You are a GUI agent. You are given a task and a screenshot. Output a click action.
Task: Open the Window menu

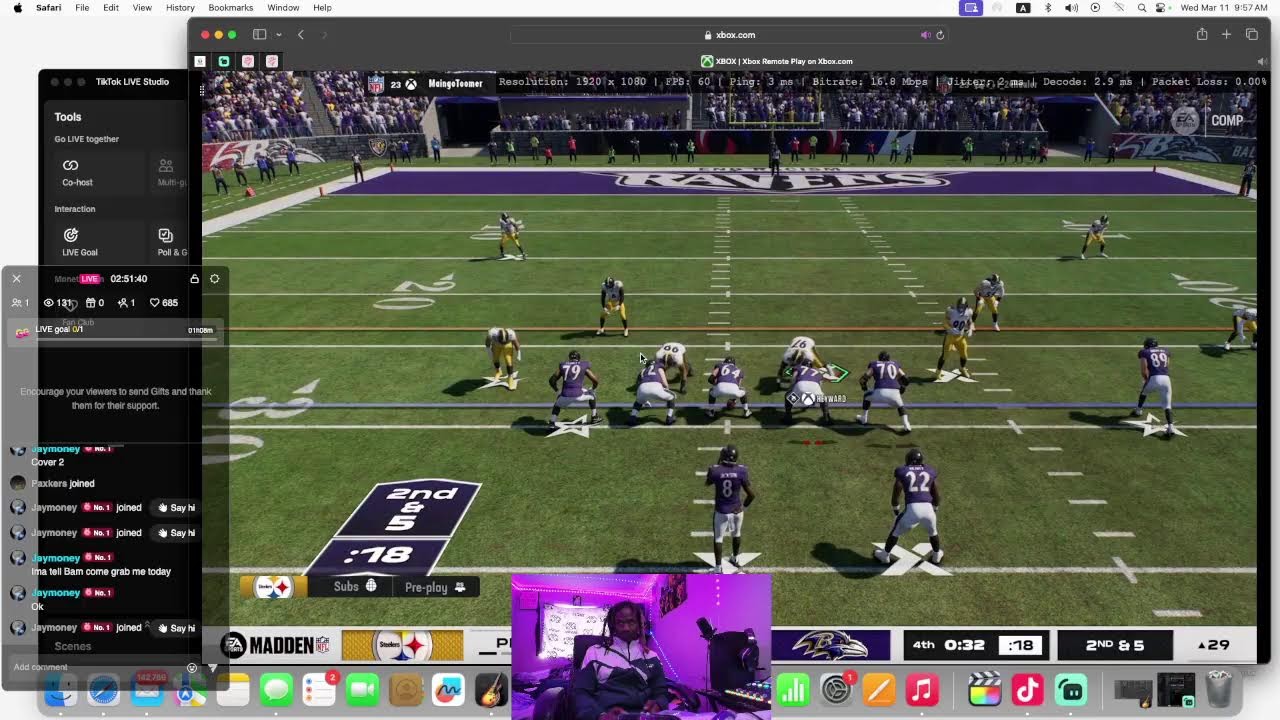click(283, 7)
